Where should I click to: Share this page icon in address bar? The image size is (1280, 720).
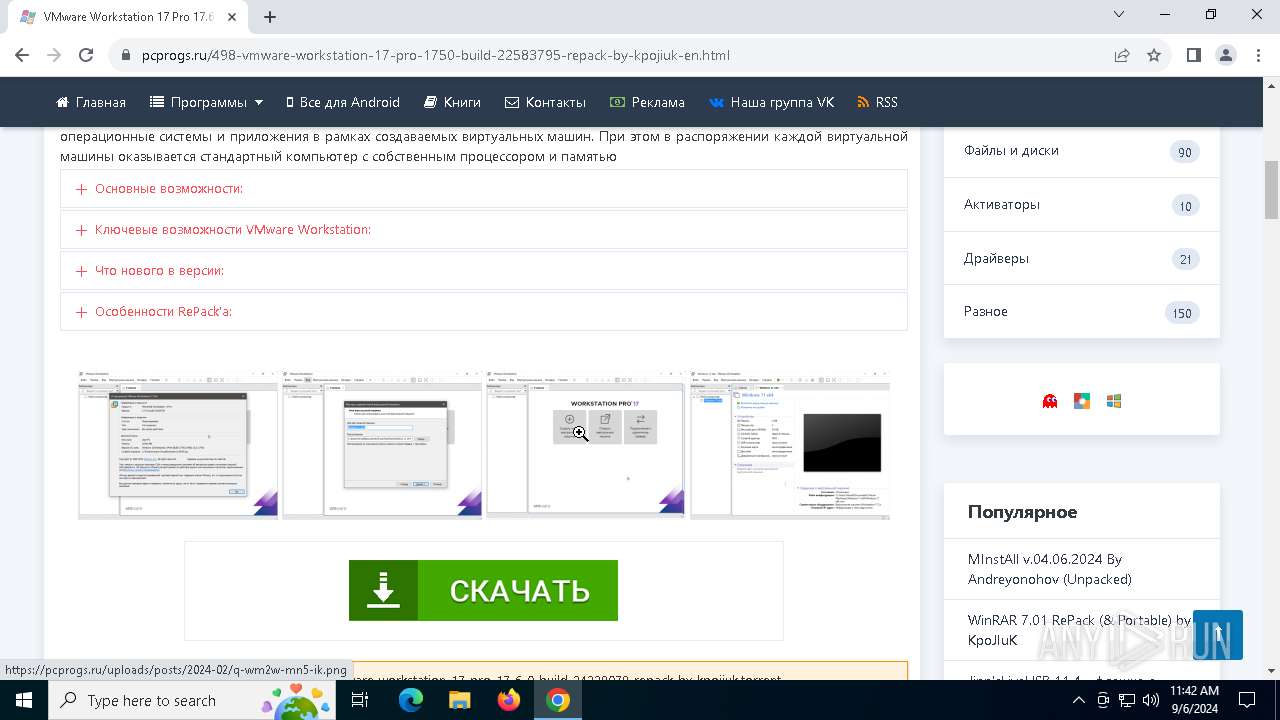(x=1122, y=55)
